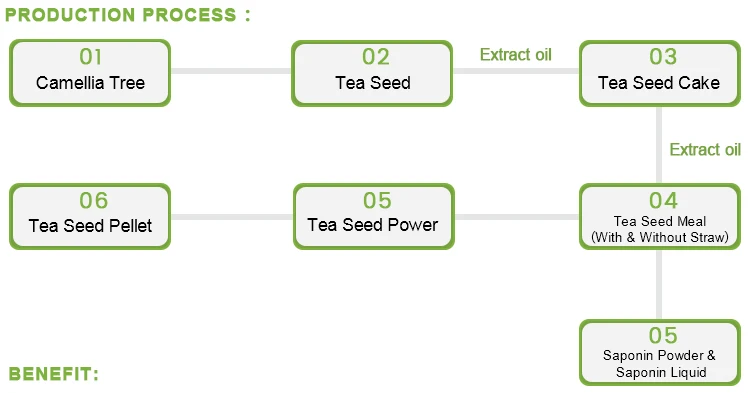Click the number 04 above Tea Seed Meal

pyautogui.click(x=663, y=201)
